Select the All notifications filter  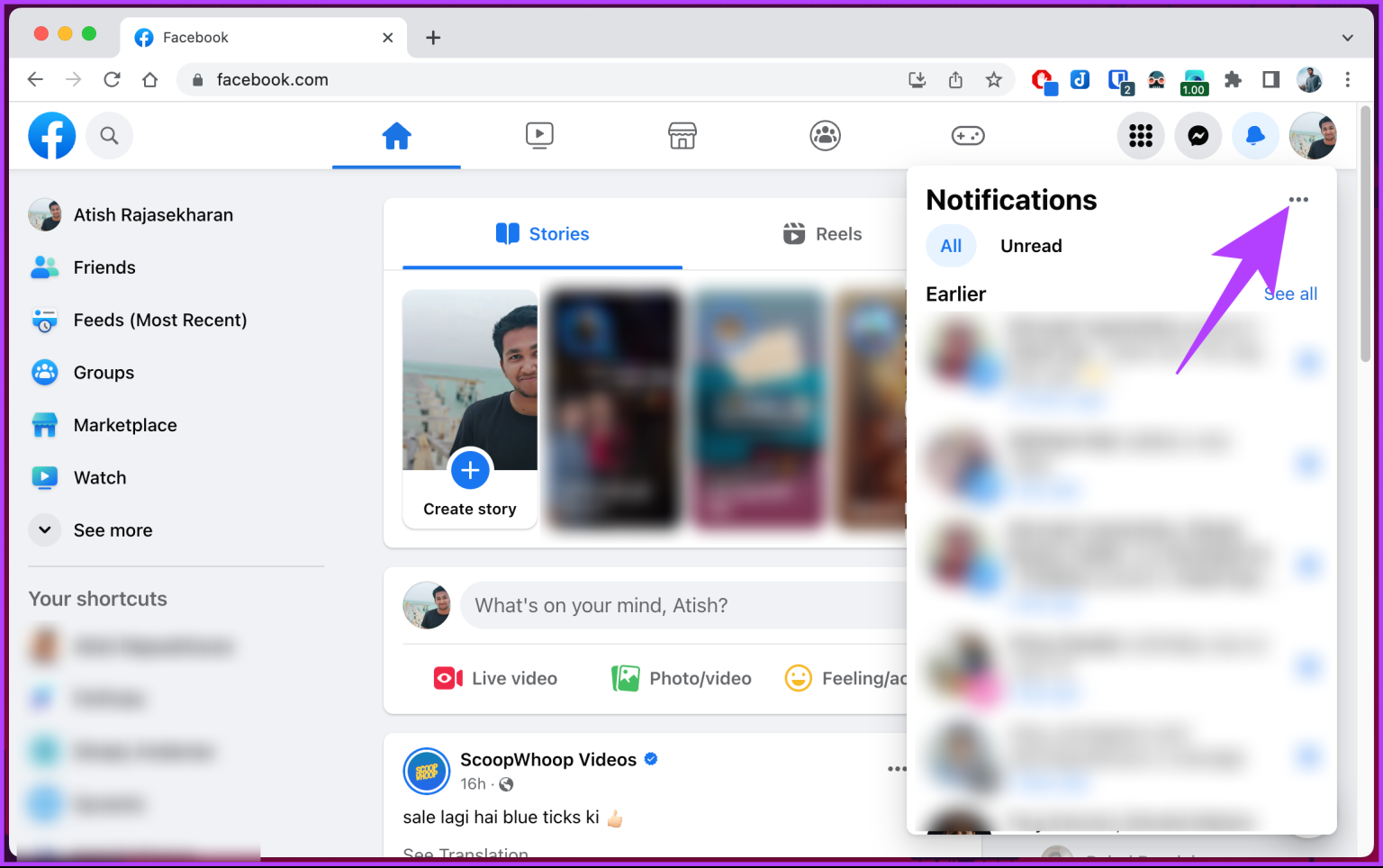tap(951, 245)
